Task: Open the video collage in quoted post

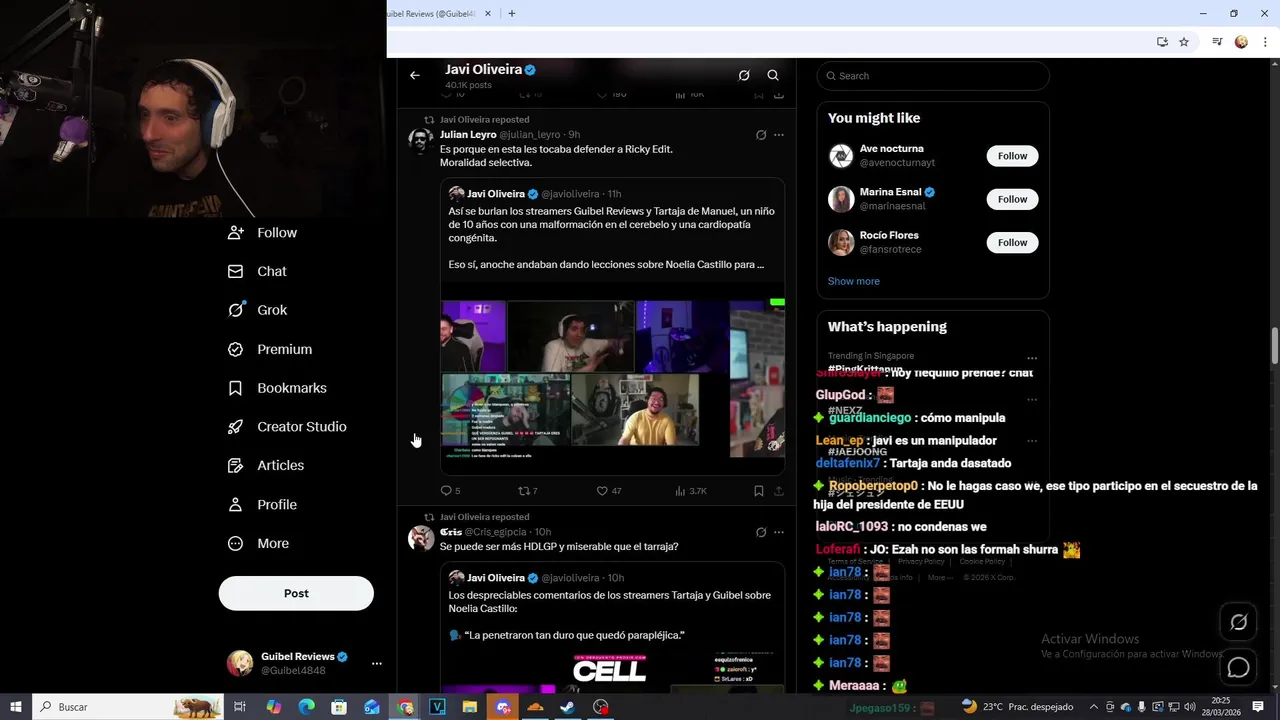Action: tap(612, 378)
